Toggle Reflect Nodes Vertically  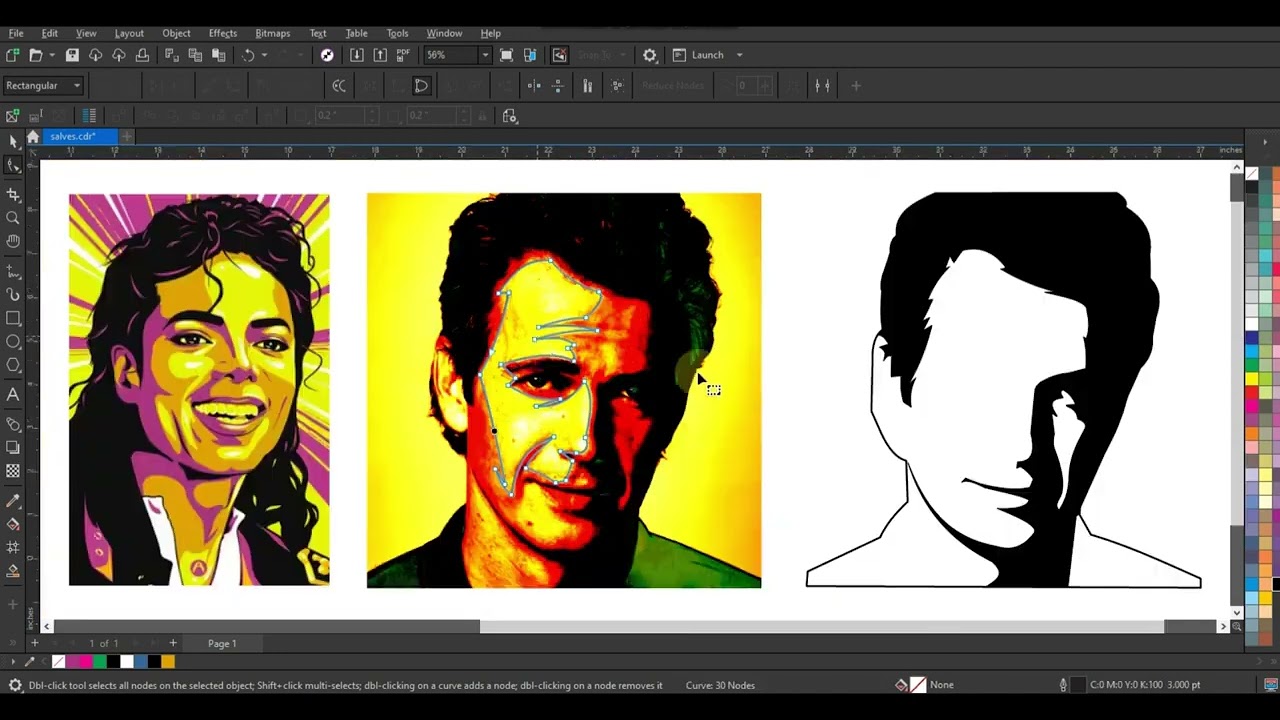tap(558, 86)
